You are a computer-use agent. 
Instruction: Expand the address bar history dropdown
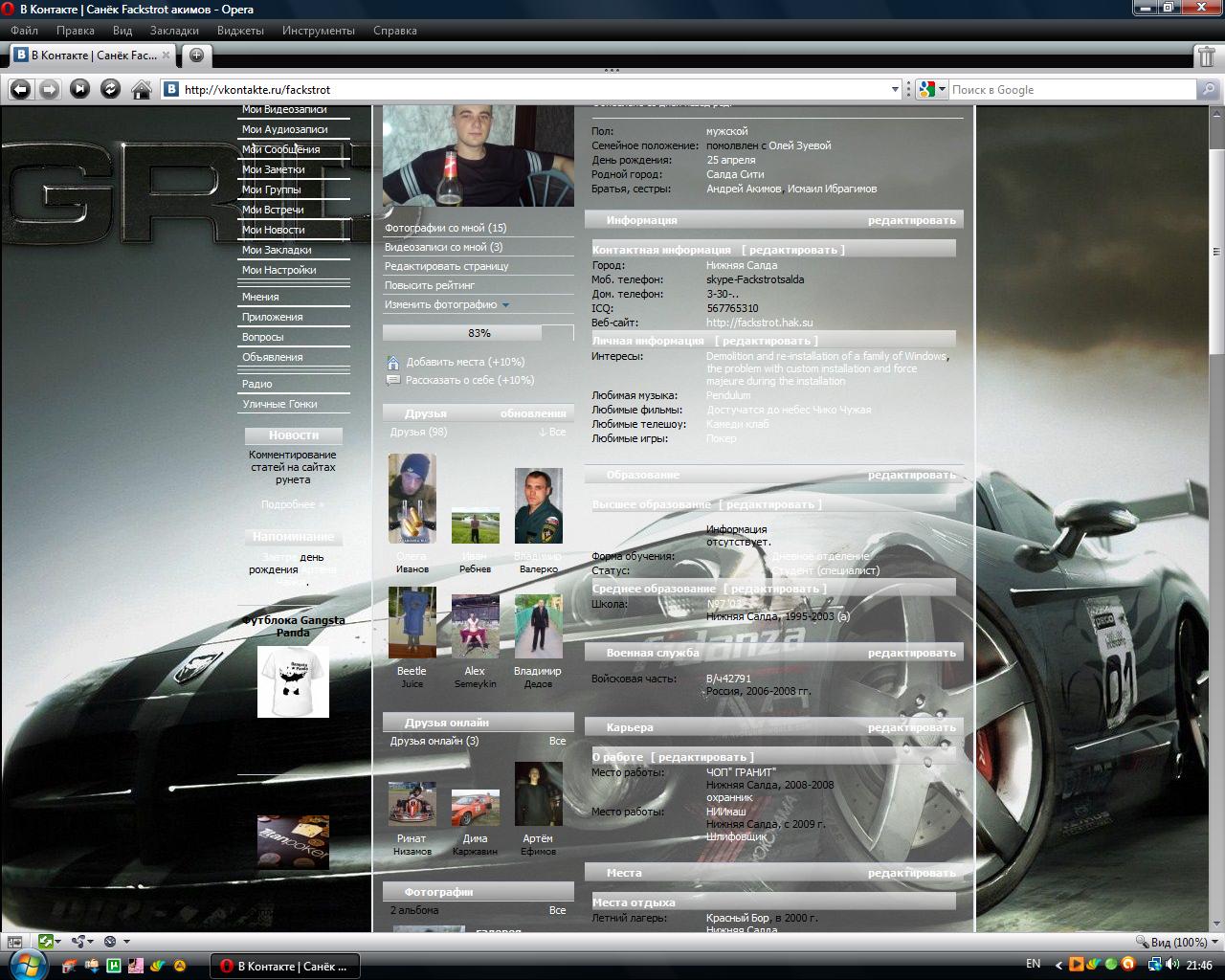tap(895, 89)
